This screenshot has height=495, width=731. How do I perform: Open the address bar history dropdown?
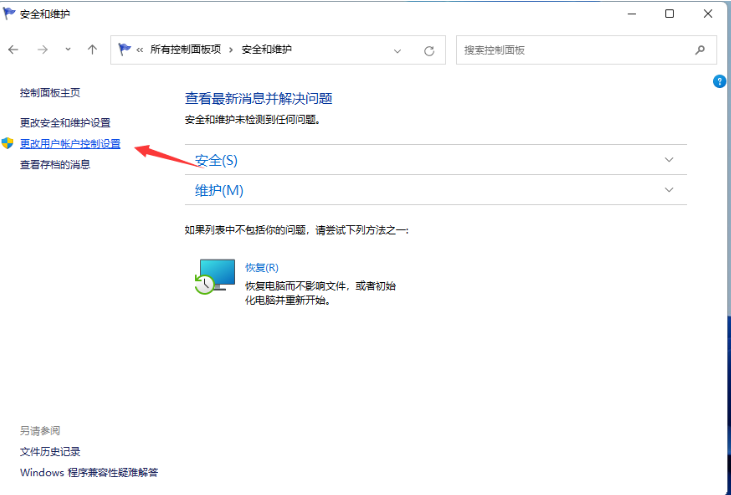click(398, 50)
